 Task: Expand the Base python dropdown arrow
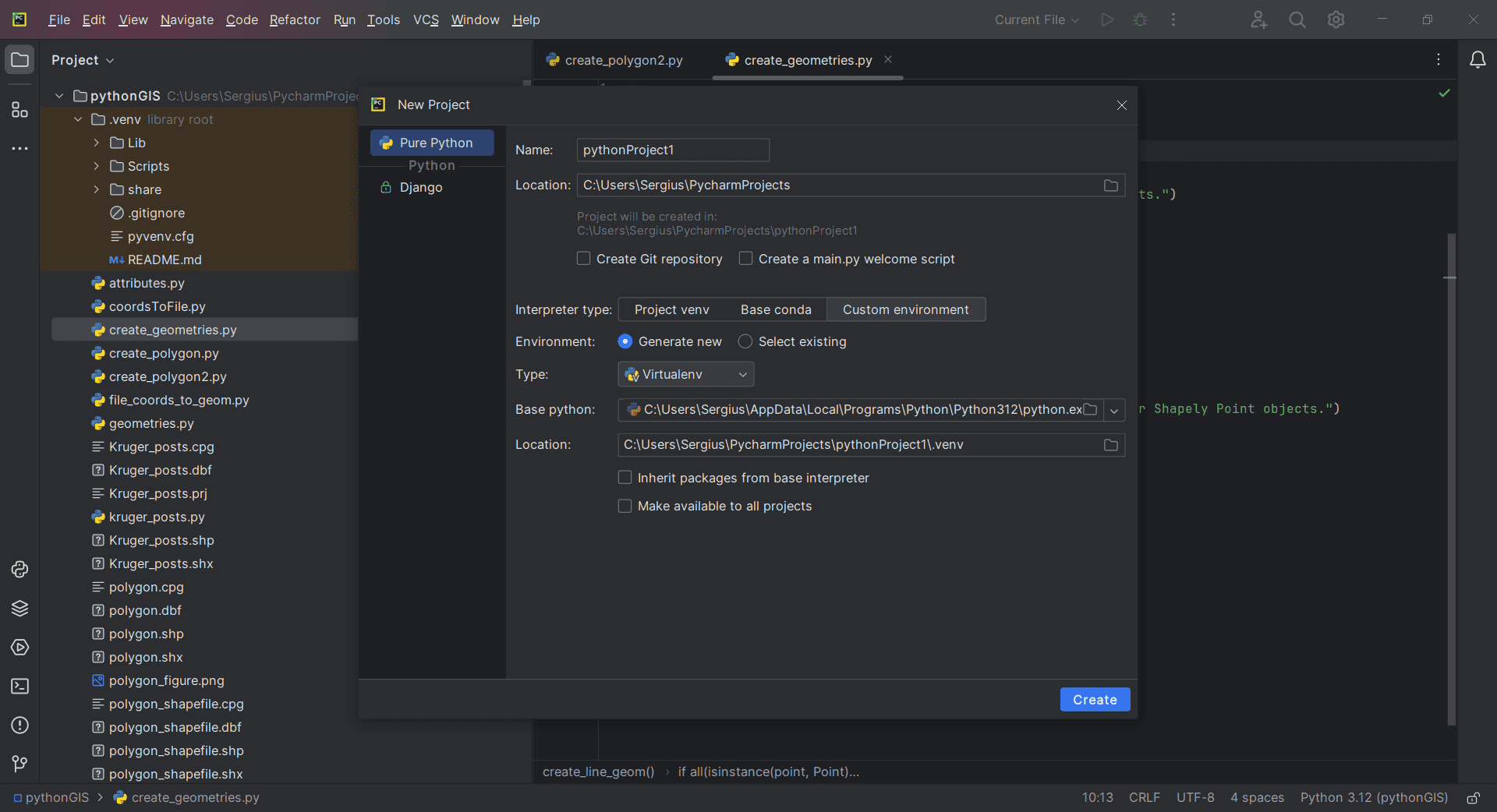(x=1114, y=410)
